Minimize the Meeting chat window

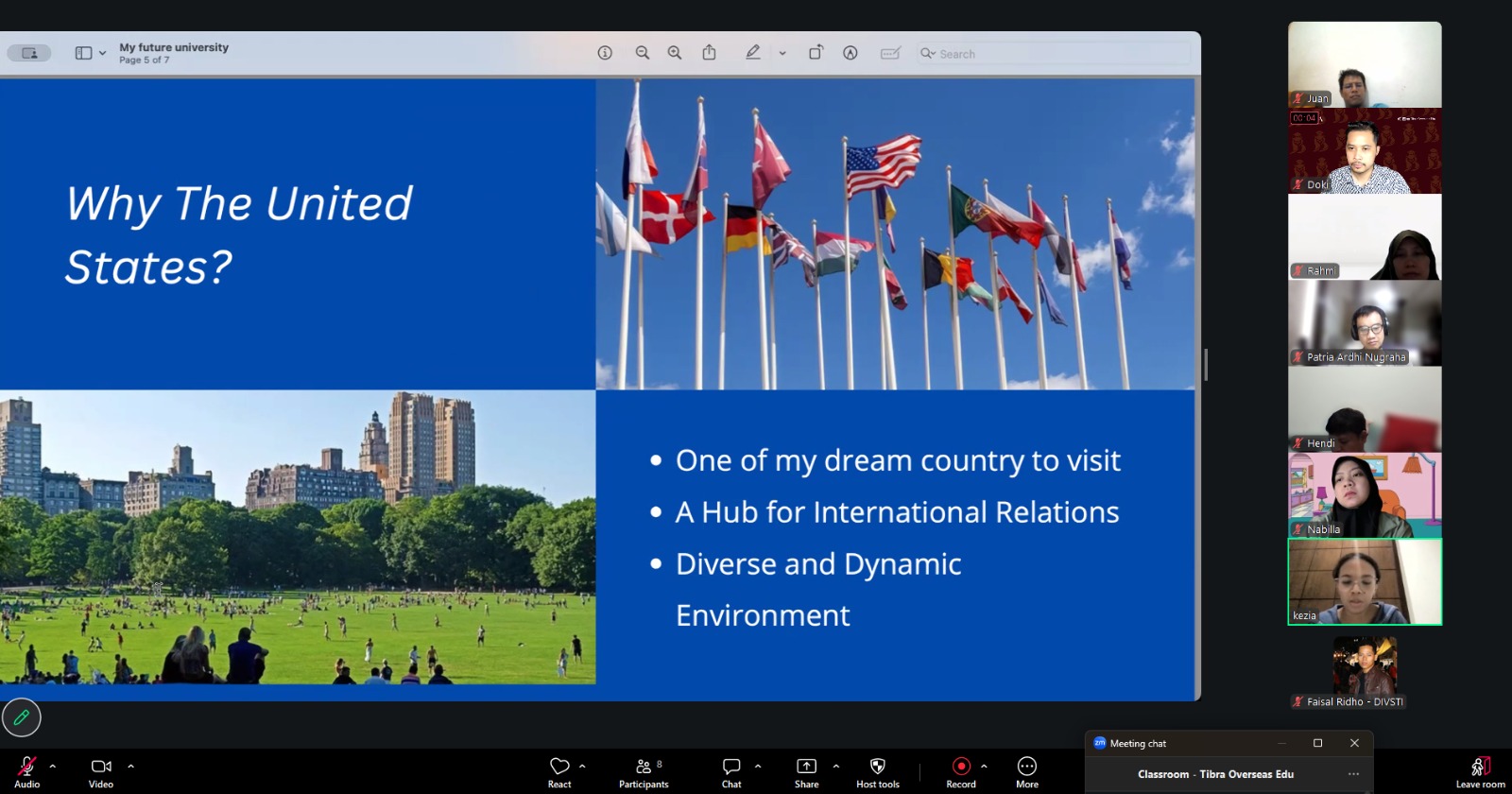(x=1281, y=743)
